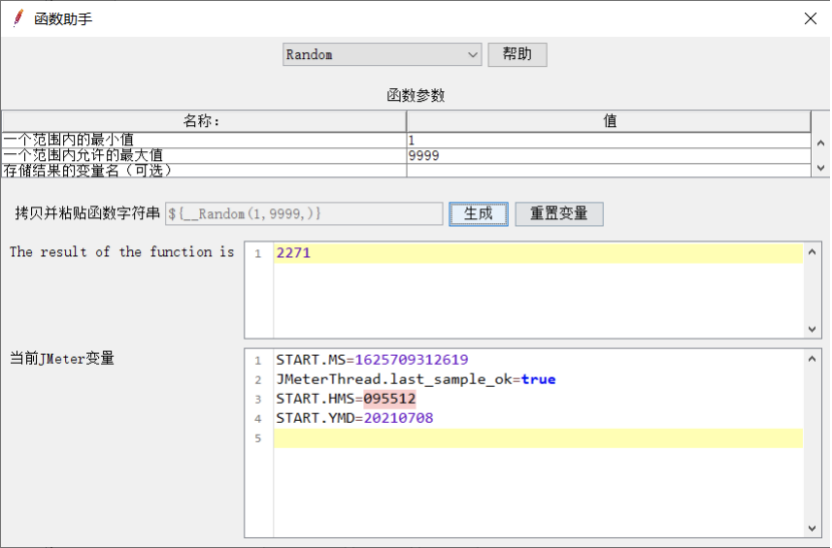Select the function string field ${__Random(1,9999,)}

pyautogui.click(x=304, y=214)
